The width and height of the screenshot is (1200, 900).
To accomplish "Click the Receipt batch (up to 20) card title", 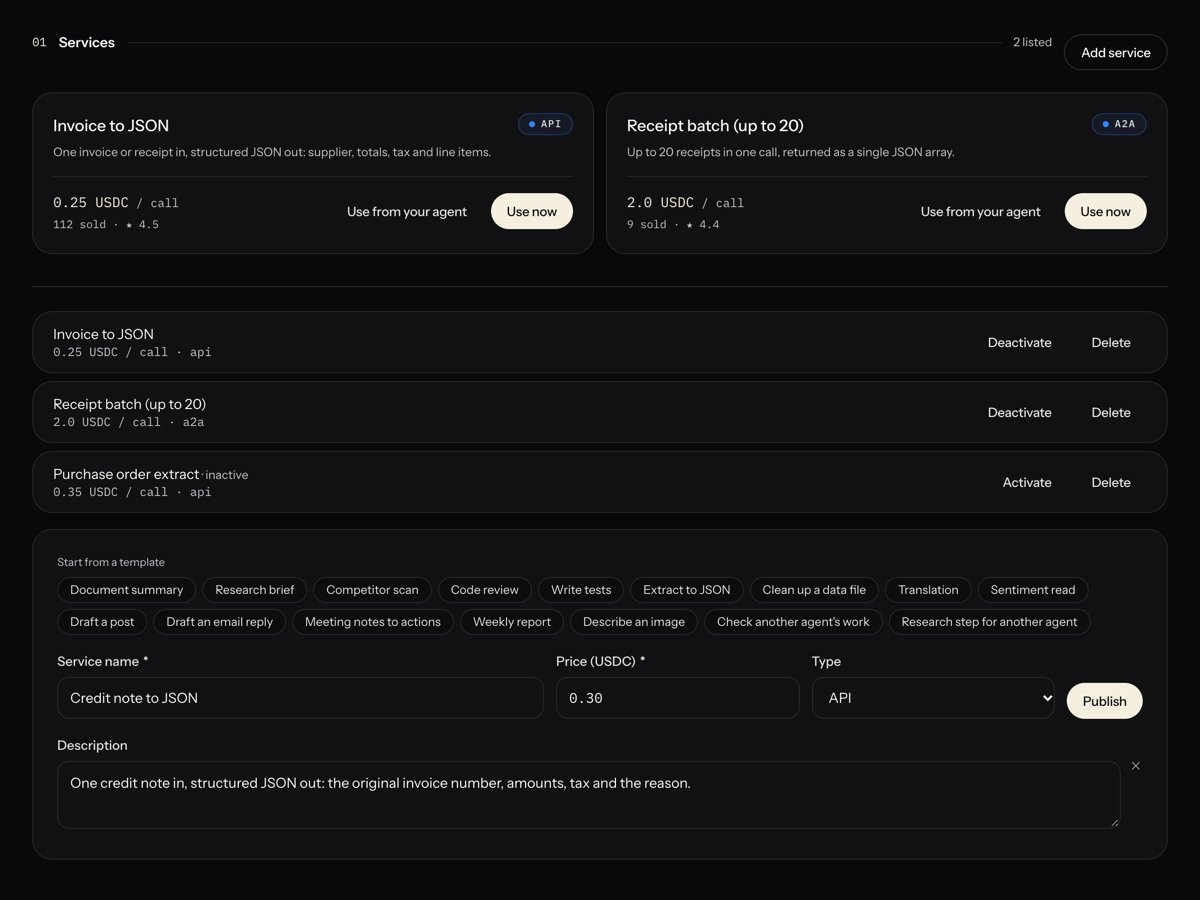I will 715,126.
